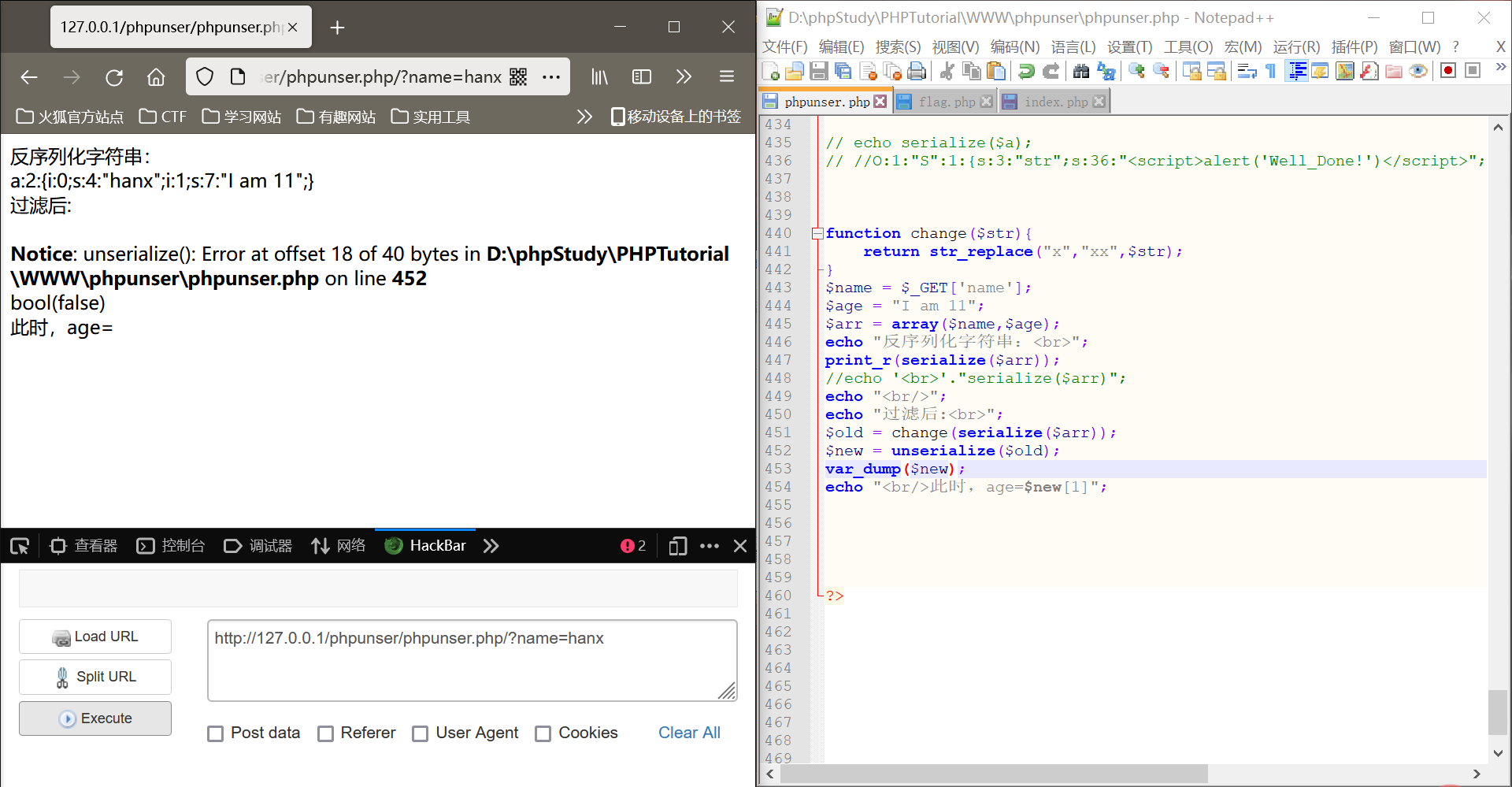This screenshot has height=787, width=1512.
Task: Copy selection using Notepad++ toolbar copy icon
Action: [x=972, y=72]
